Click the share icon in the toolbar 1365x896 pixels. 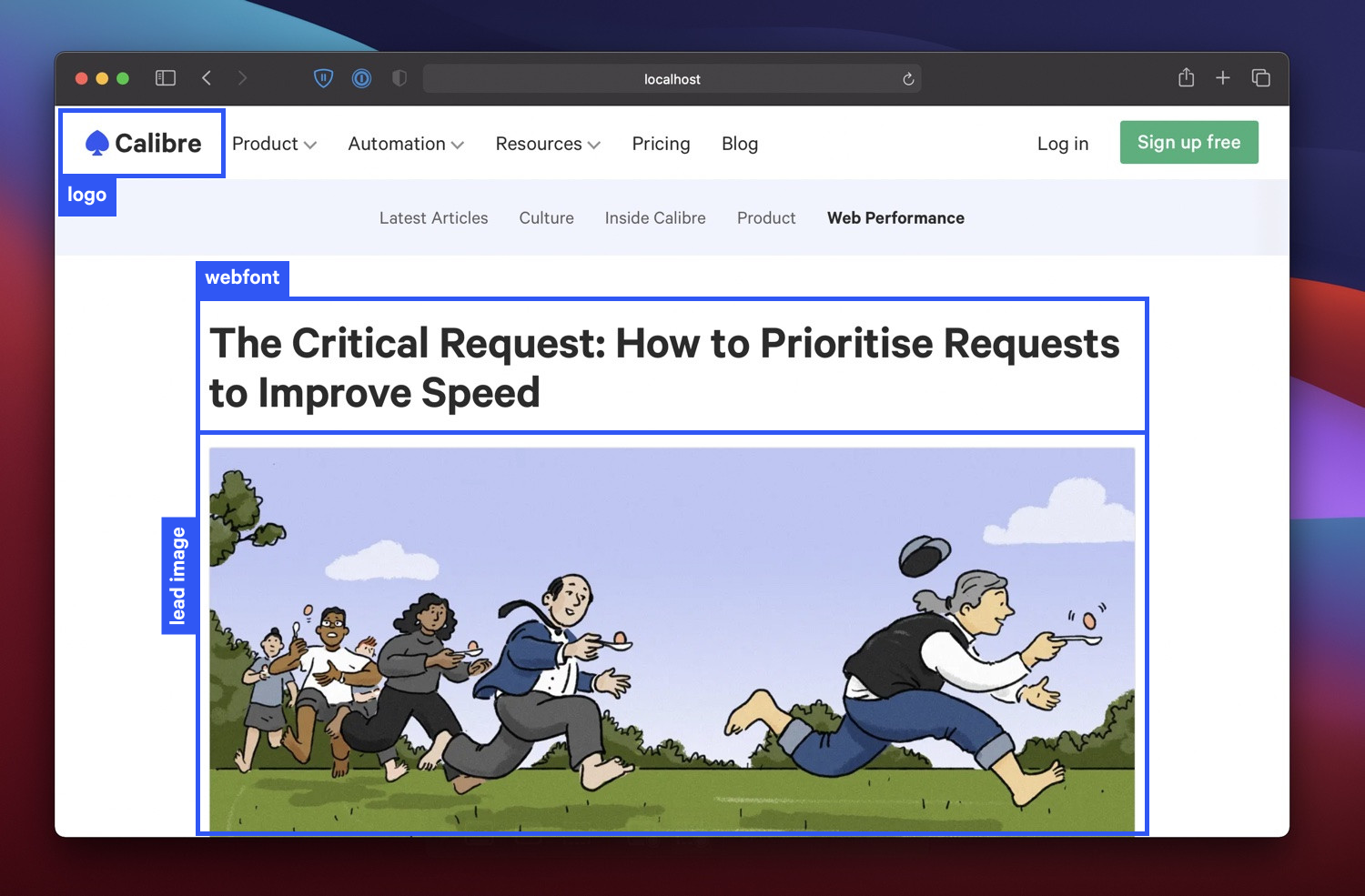pyautogui.click(x=1186, y=78)
